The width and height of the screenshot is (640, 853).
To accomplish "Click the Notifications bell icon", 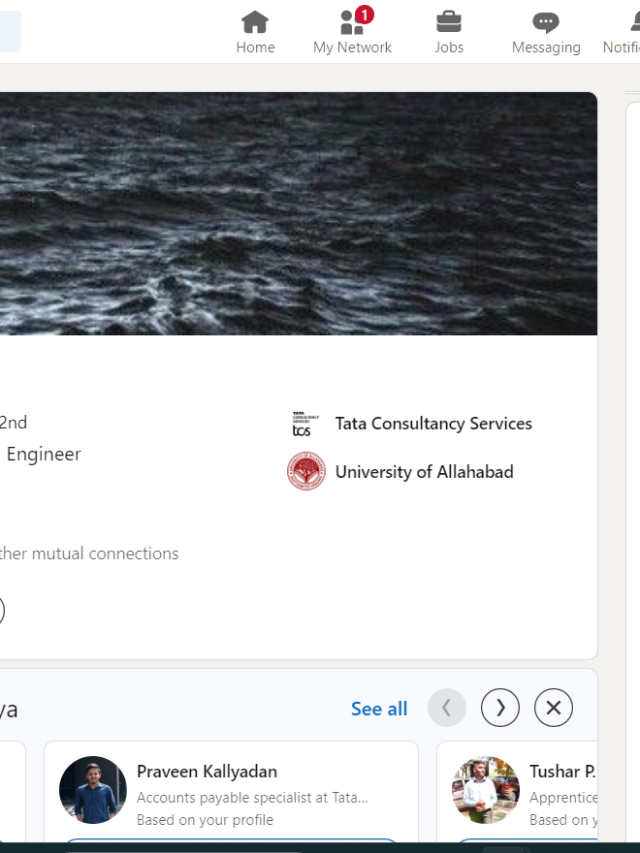I will (x=633, y=22).
